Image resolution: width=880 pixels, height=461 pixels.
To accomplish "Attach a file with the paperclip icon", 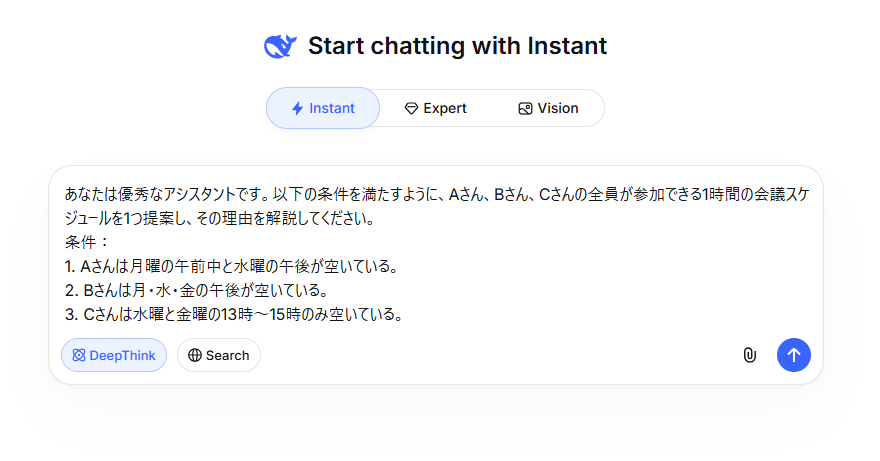I will tap(750, 355).
